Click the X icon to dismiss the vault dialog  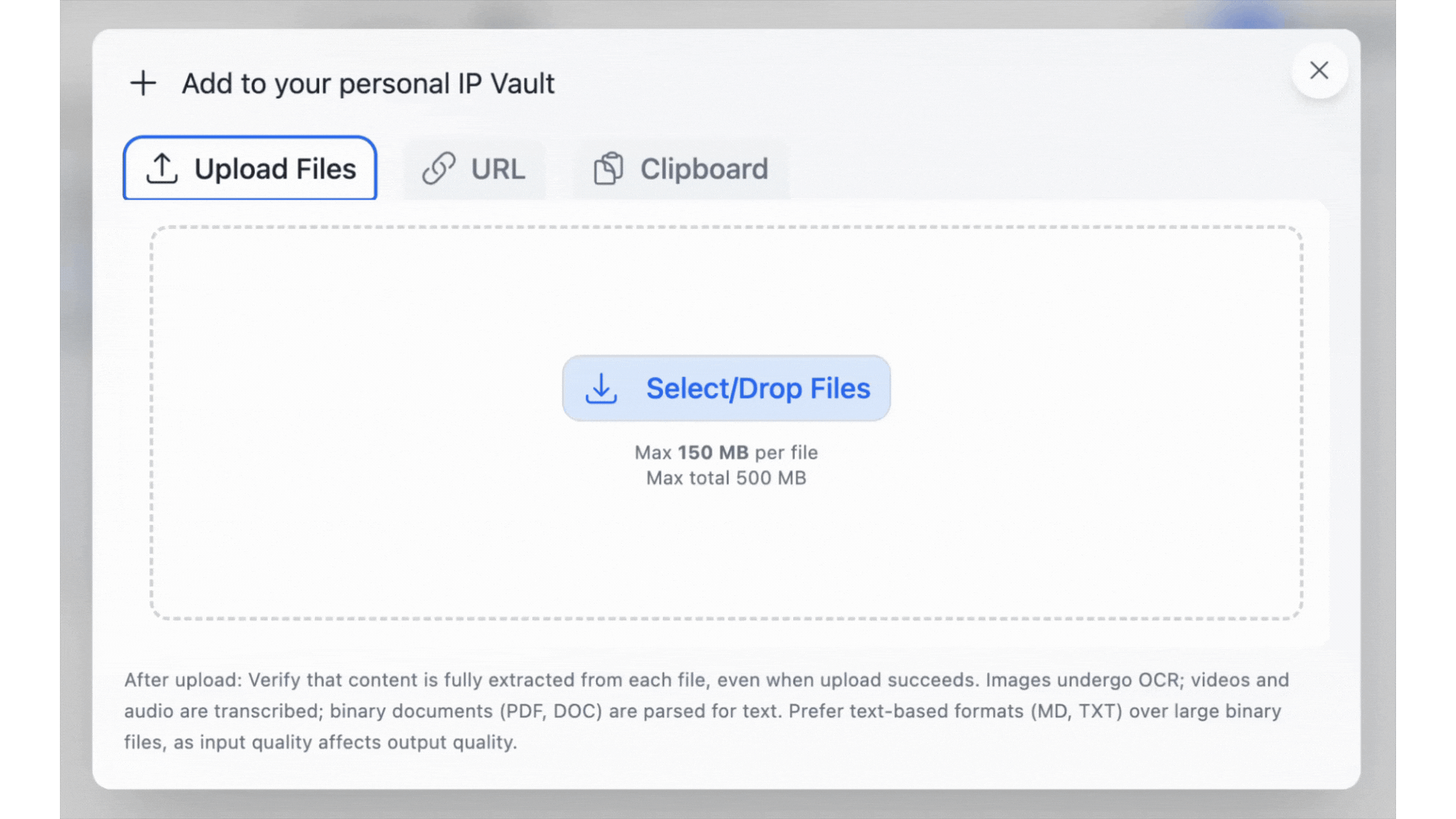point(1319,71)
